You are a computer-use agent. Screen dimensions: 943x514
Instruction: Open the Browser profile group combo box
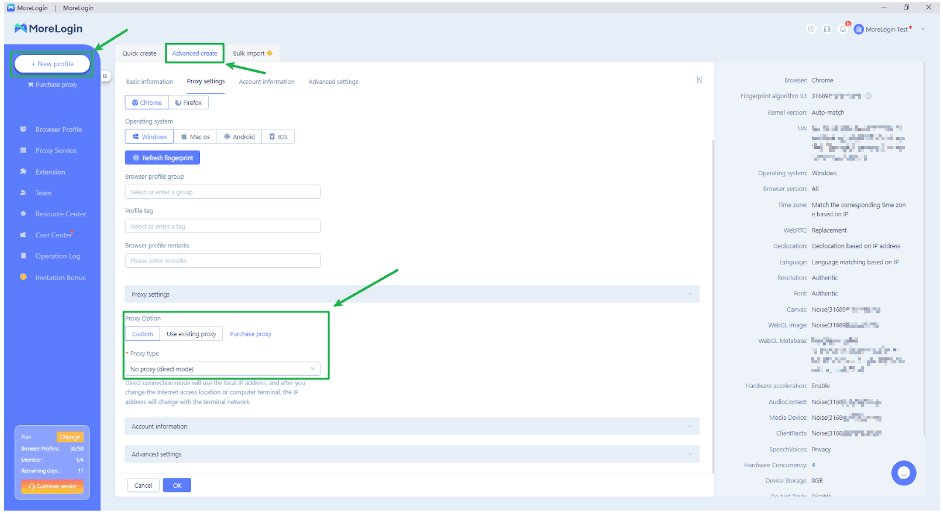coord(223,192)
